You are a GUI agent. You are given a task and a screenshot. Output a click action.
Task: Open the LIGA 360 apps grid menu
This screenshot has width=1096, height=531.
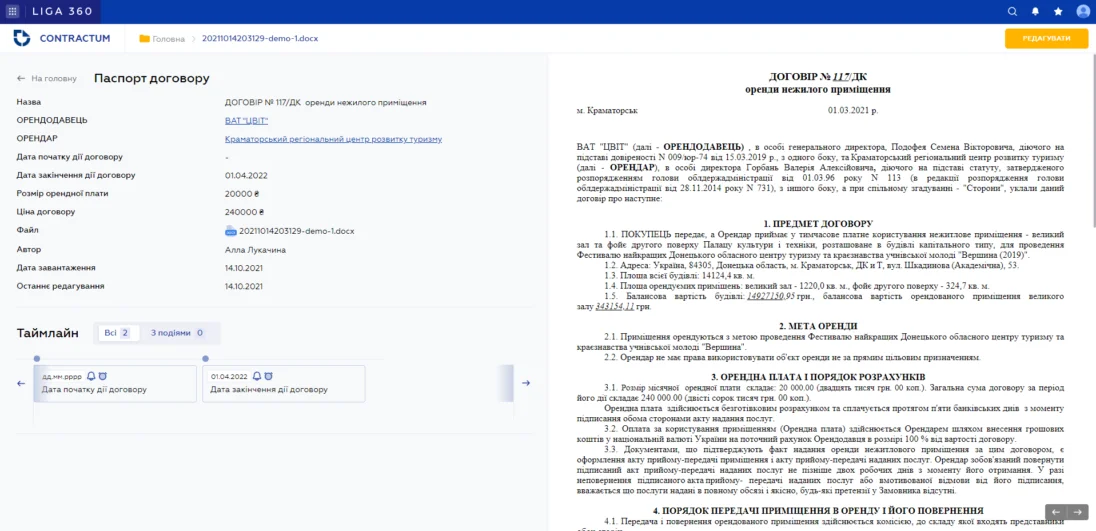[x=13, y=11]
